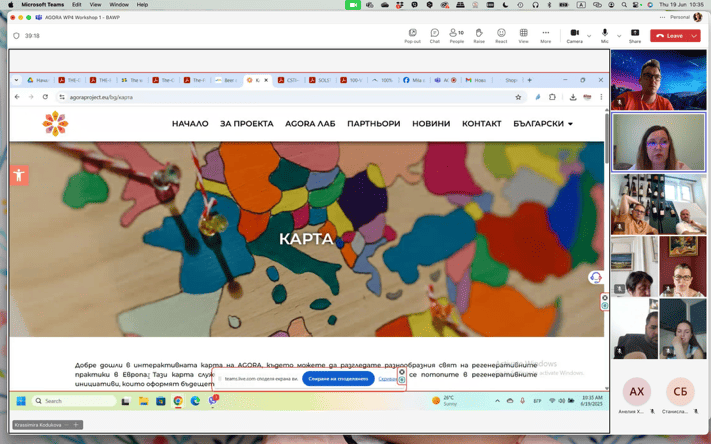
Task: Toggle the Camera on or off
Action: 574,35
